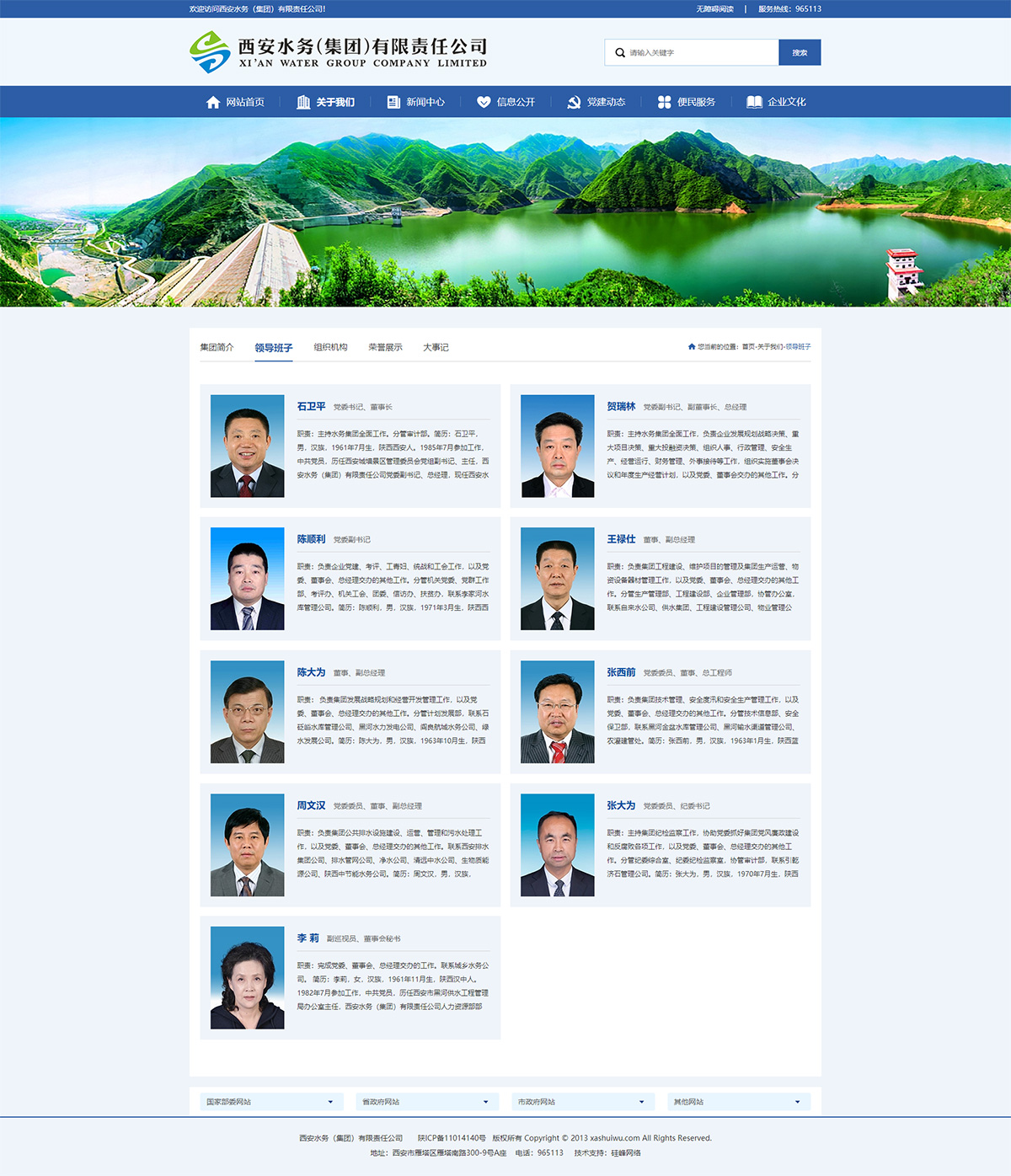Click the magnifier icon in search box
The height and width of the screenshot is (1176, 1011).
[620, 53]
